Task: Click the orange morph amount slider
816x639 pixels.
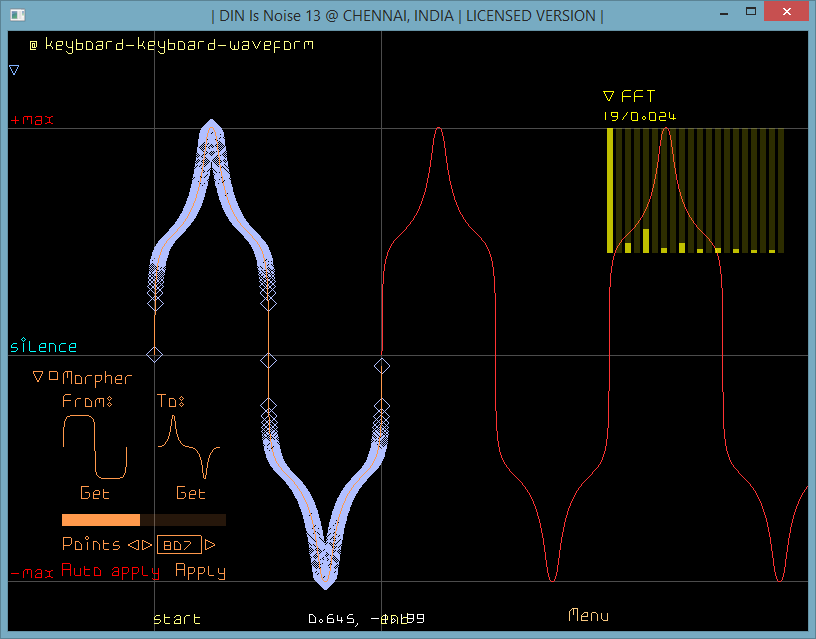Action: click(x=143, y=520)
